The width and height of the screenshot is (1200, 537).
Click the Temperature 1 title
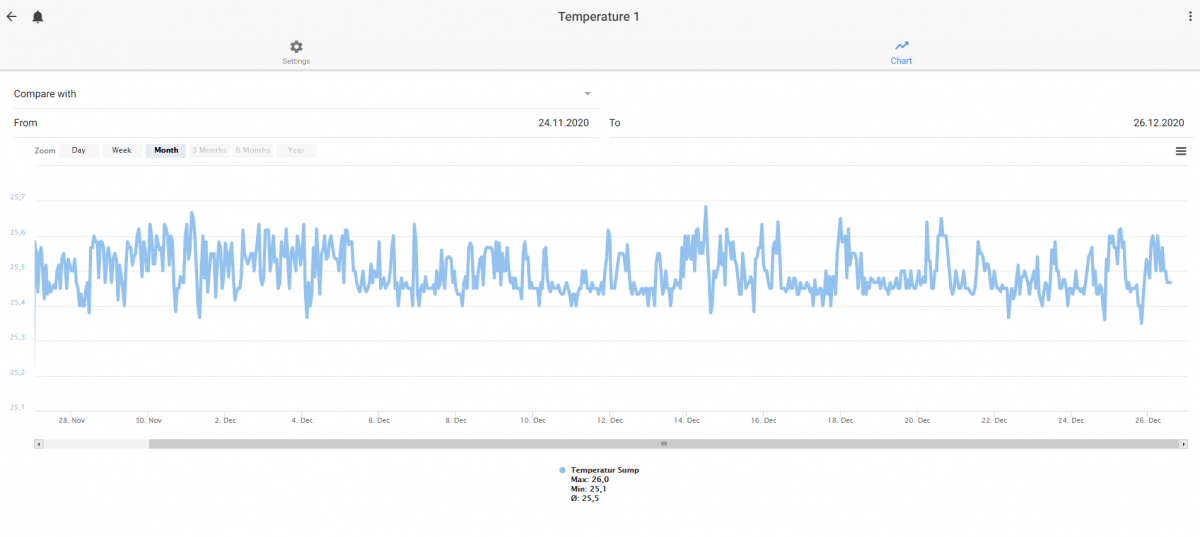[599, 17]
